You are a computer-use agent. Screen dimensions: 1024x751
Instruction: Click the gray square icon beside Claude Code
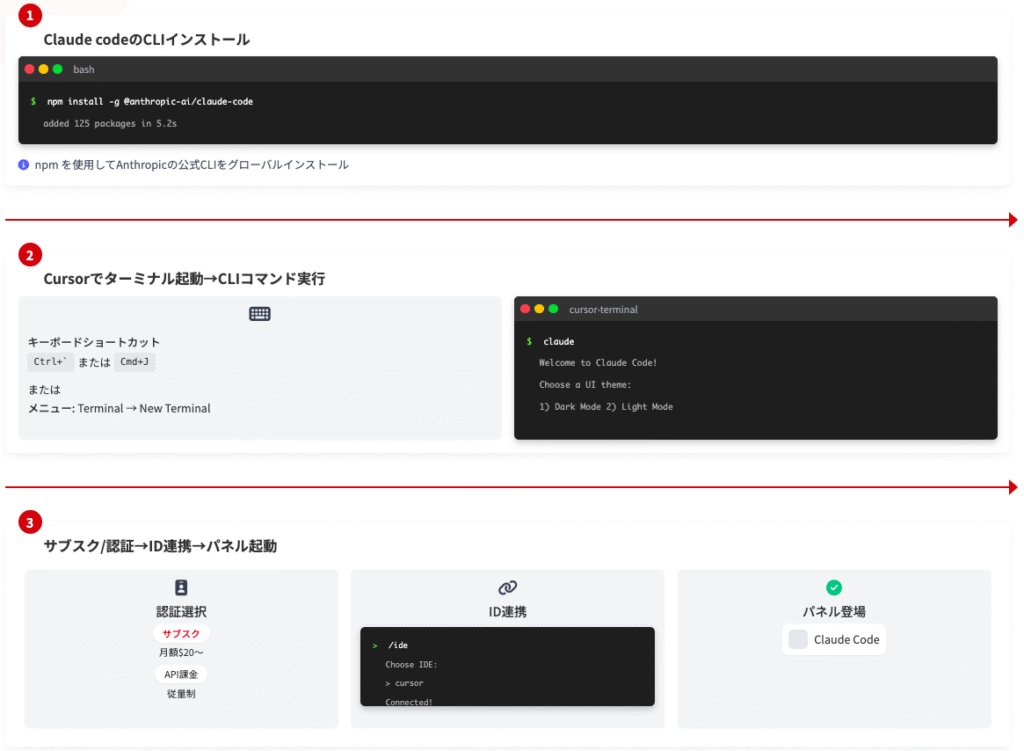coord(798,639)
